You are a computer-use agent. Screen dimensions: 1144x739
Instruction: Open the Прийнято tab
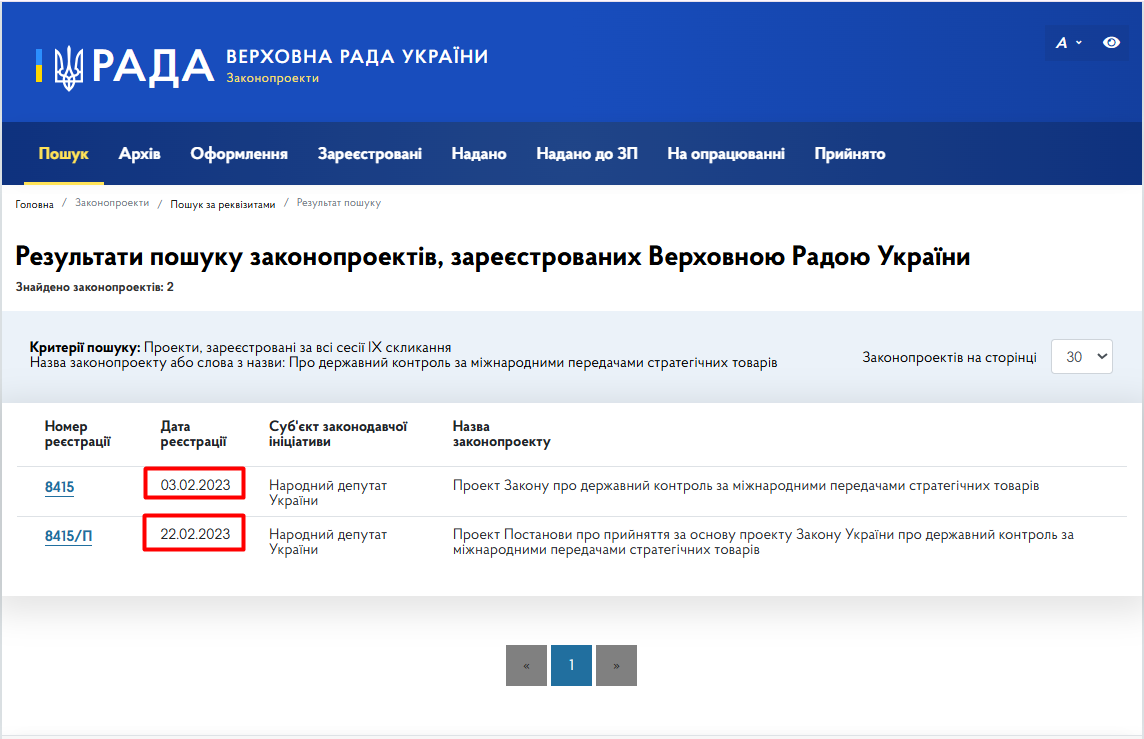click(850, 153)
